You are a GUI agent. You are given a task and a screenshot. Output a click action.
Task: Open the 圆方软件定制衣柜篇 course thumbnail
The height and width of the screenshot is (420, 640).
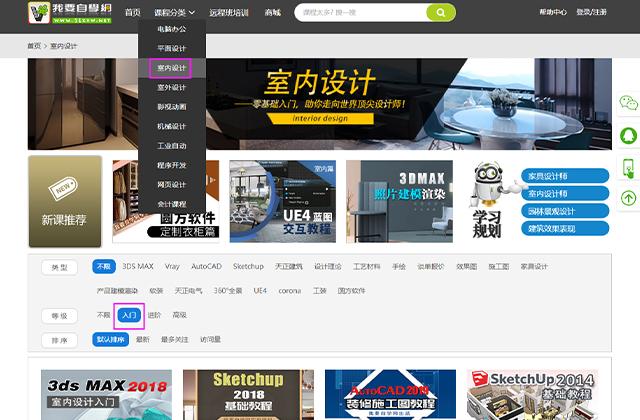(166, 201)
